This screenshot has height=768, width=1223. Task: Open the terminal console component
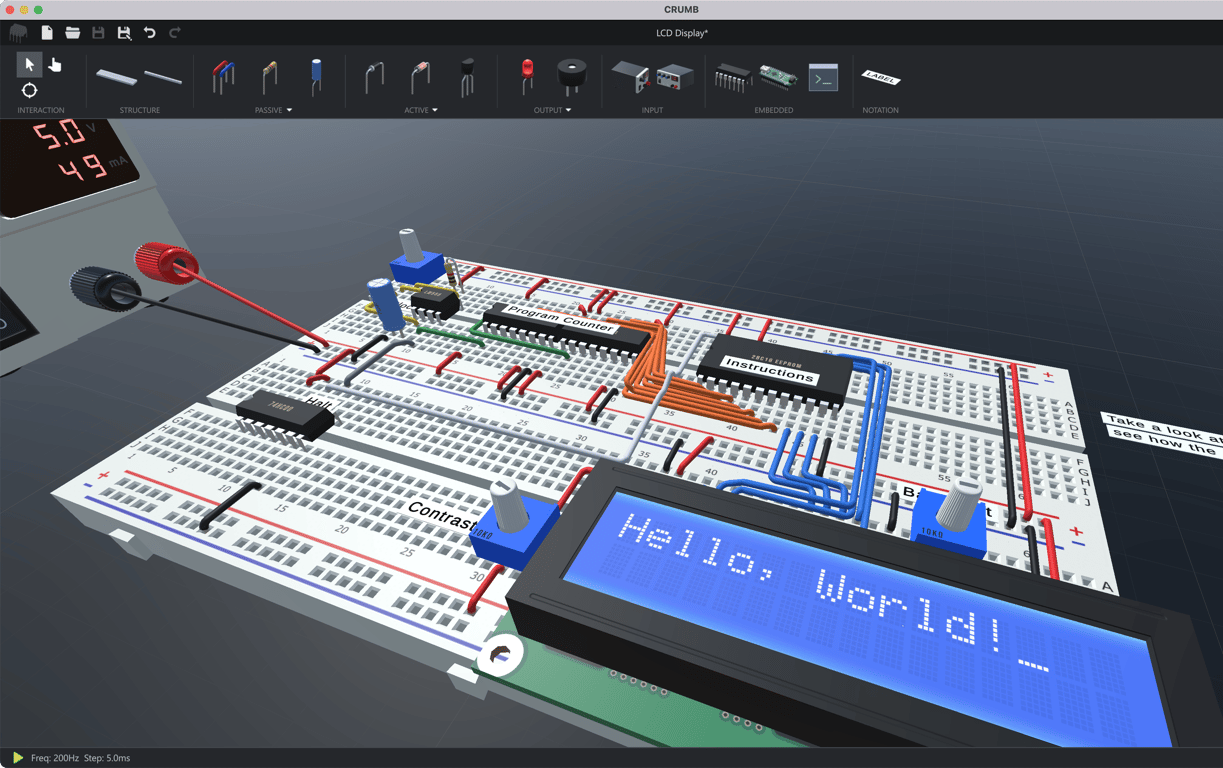[x=823, y=77]
